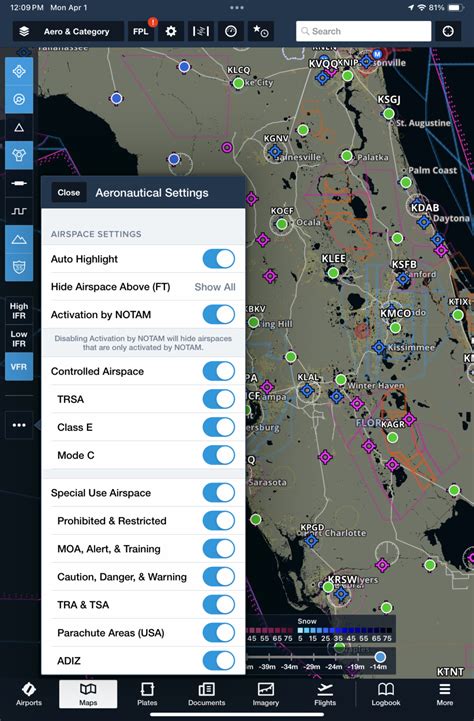Select VFR chart mode
474x721 pixels.
pyautogui.click(x=19, y=367)
